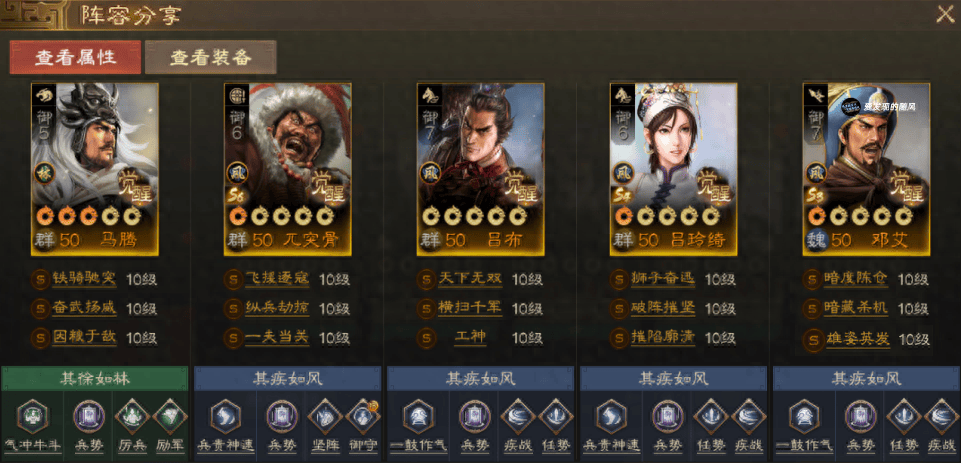Close the 阵容分享 panel
The height and width of the screenshot is (463, 961).
coord(945,13)
